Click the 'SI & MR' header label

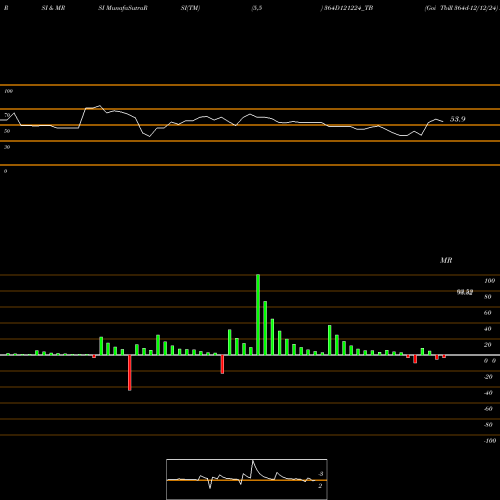tap(53, 8)
